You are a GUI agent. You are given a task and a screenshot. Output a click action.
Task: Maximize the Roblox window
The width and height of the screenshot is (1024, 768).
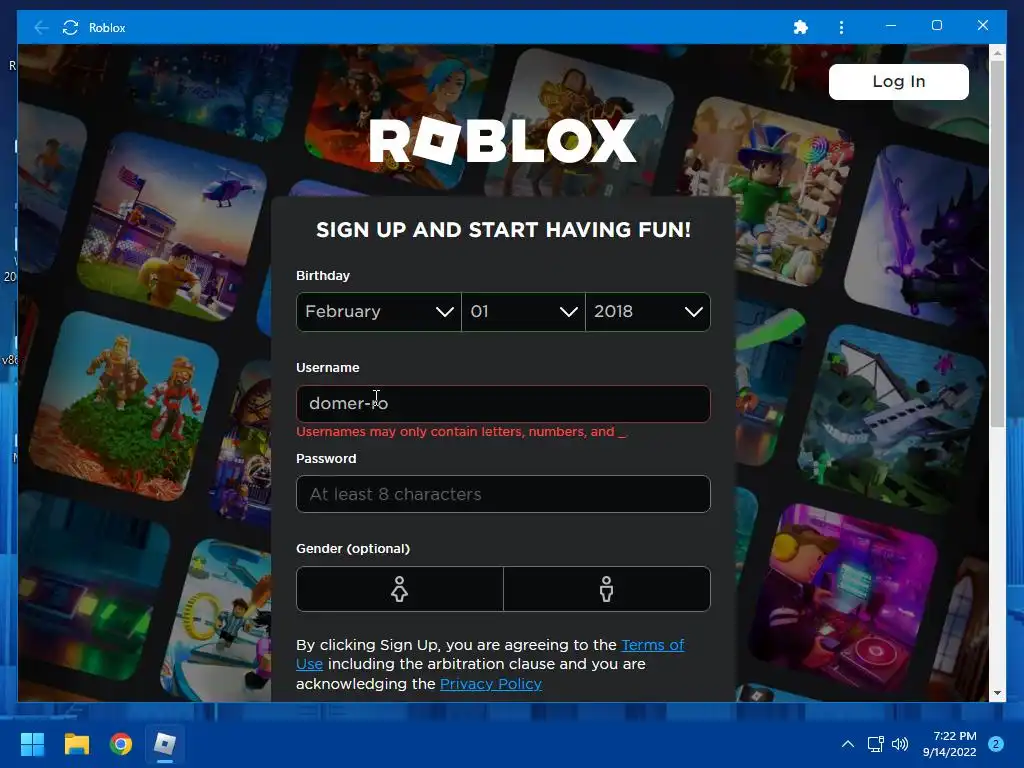(936, 26)
